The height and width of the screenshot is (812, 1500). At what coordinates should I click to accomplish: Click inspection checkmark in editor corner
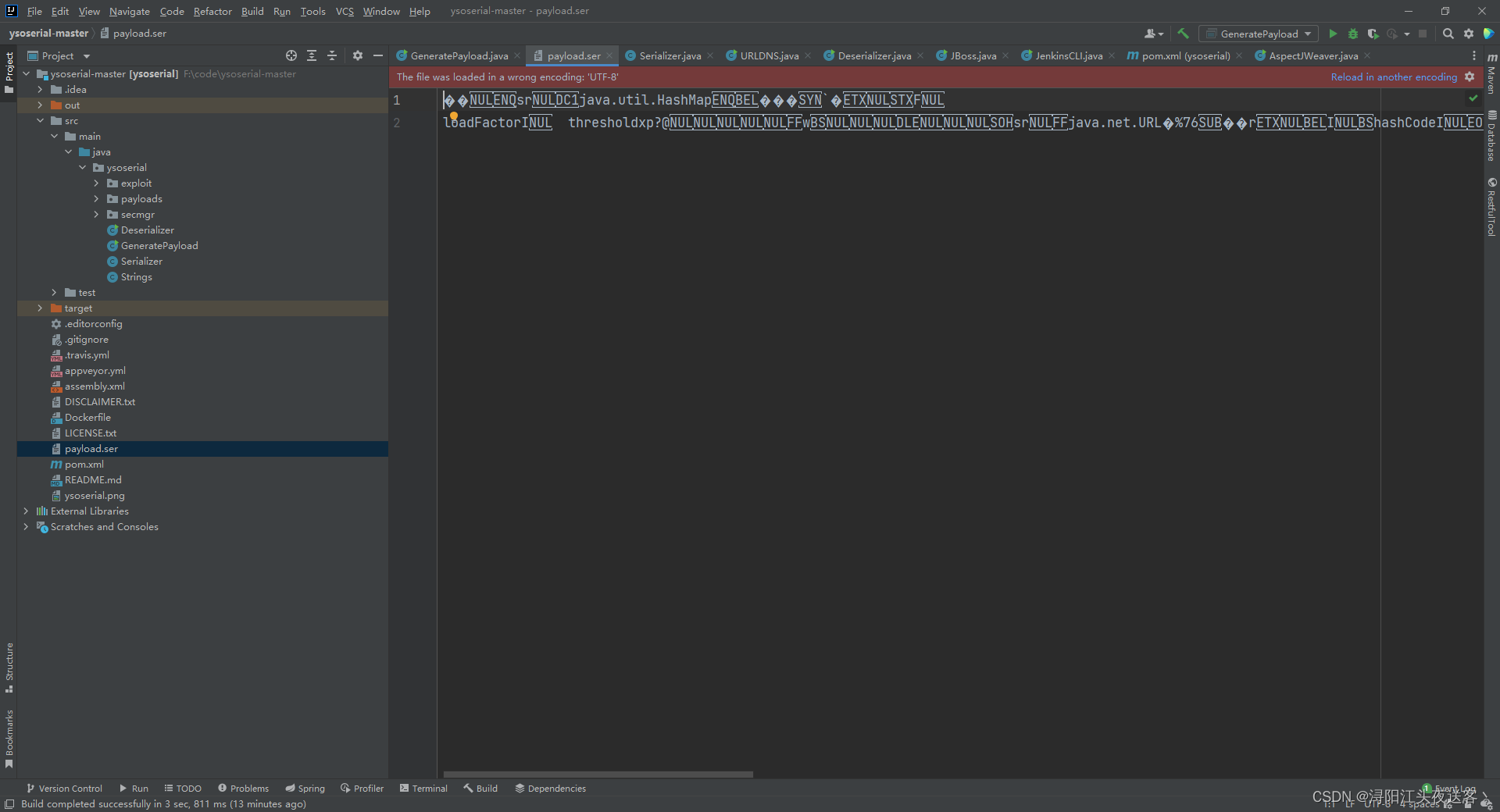point(1473,98)
